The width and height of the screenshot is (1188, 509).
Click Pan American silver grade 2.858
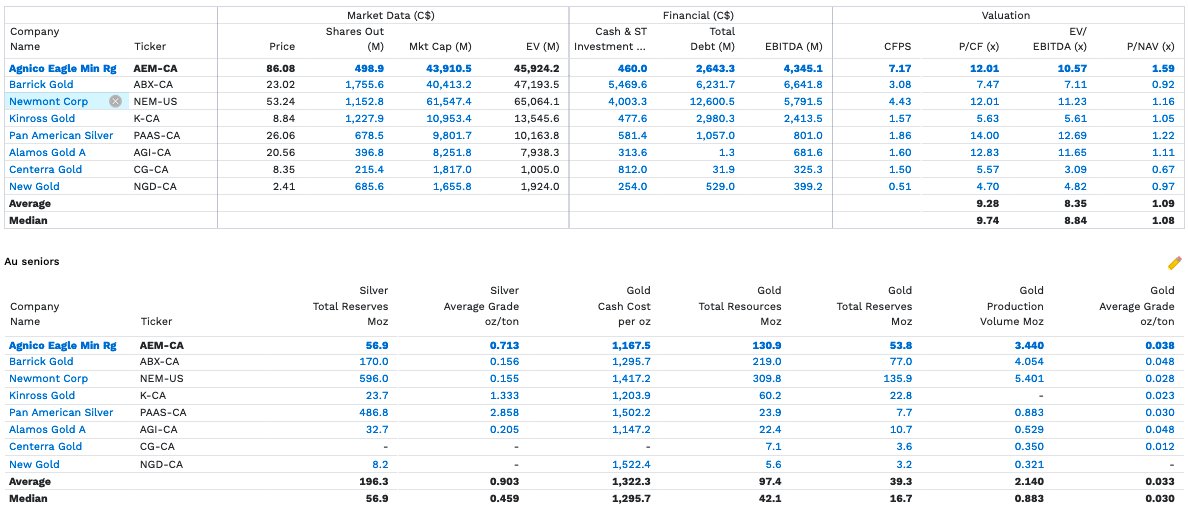(x=505, y=413)
